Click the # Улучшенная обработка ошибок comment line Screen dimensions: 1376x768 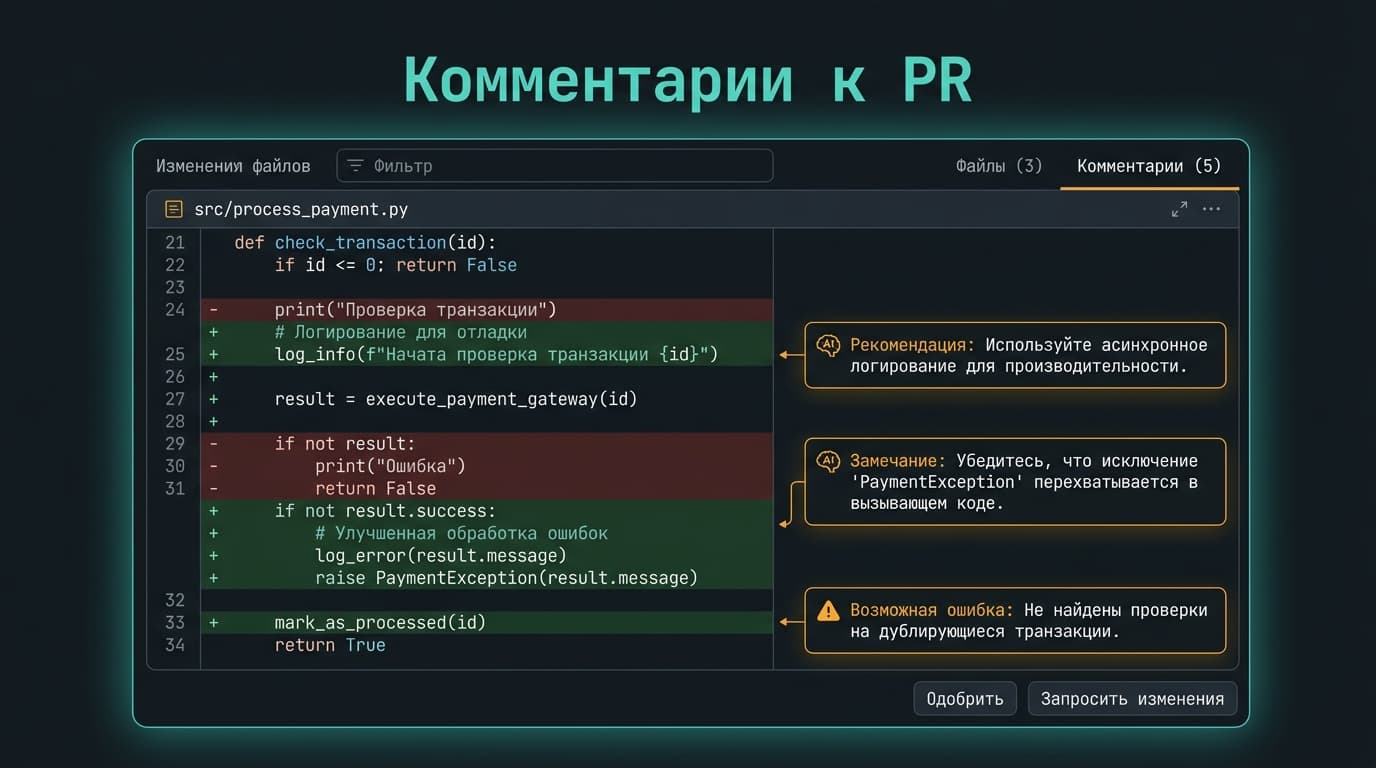[x=487, y=534]
